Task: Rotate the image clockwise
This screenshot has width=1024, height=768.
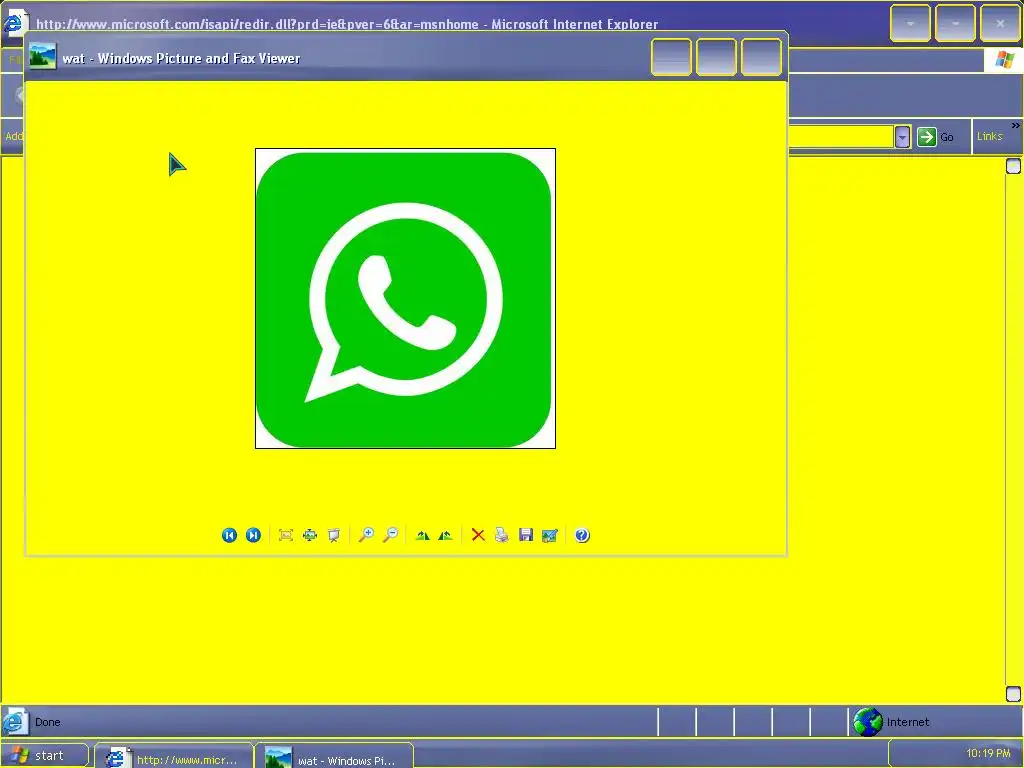Action: click(x=423, y=536)
